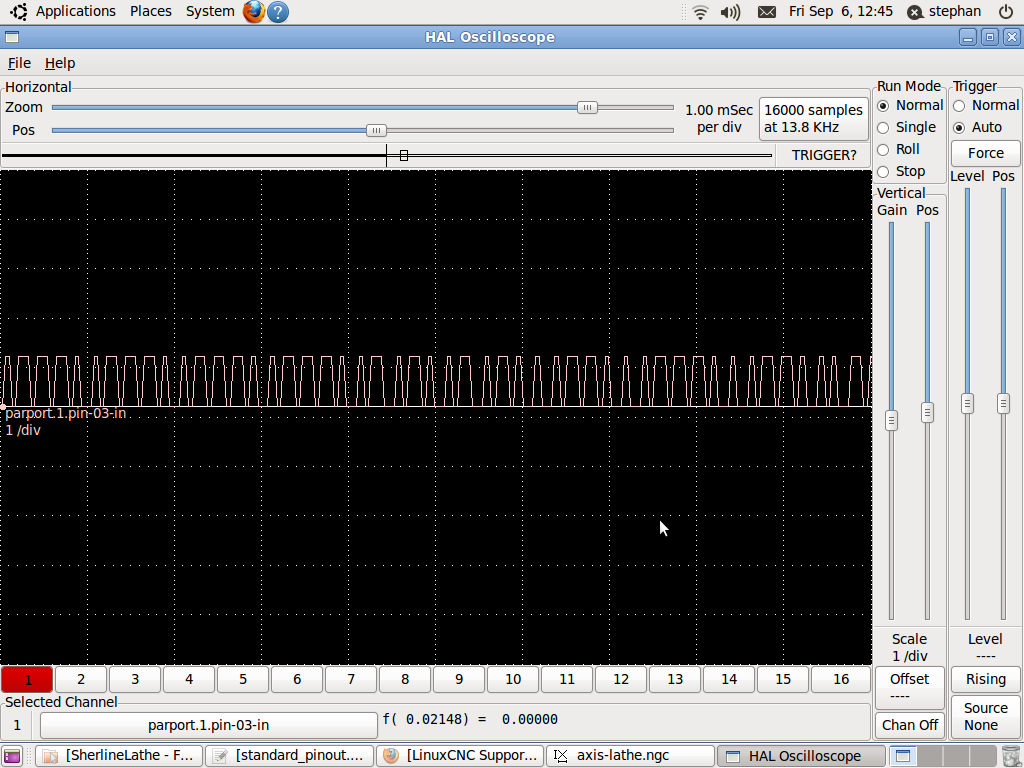
Task: Close the HAL Oscilloscope window
Action: [1012, 37]
